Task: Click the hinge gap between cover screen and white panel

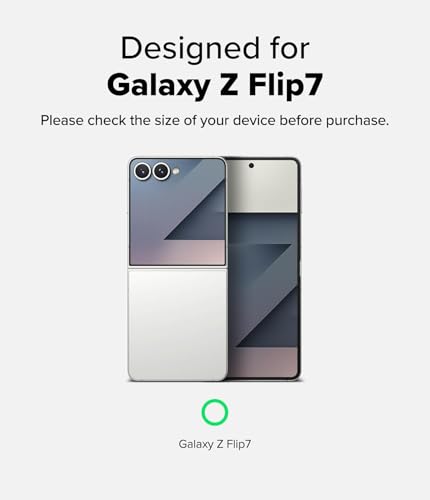Action: 178,267
